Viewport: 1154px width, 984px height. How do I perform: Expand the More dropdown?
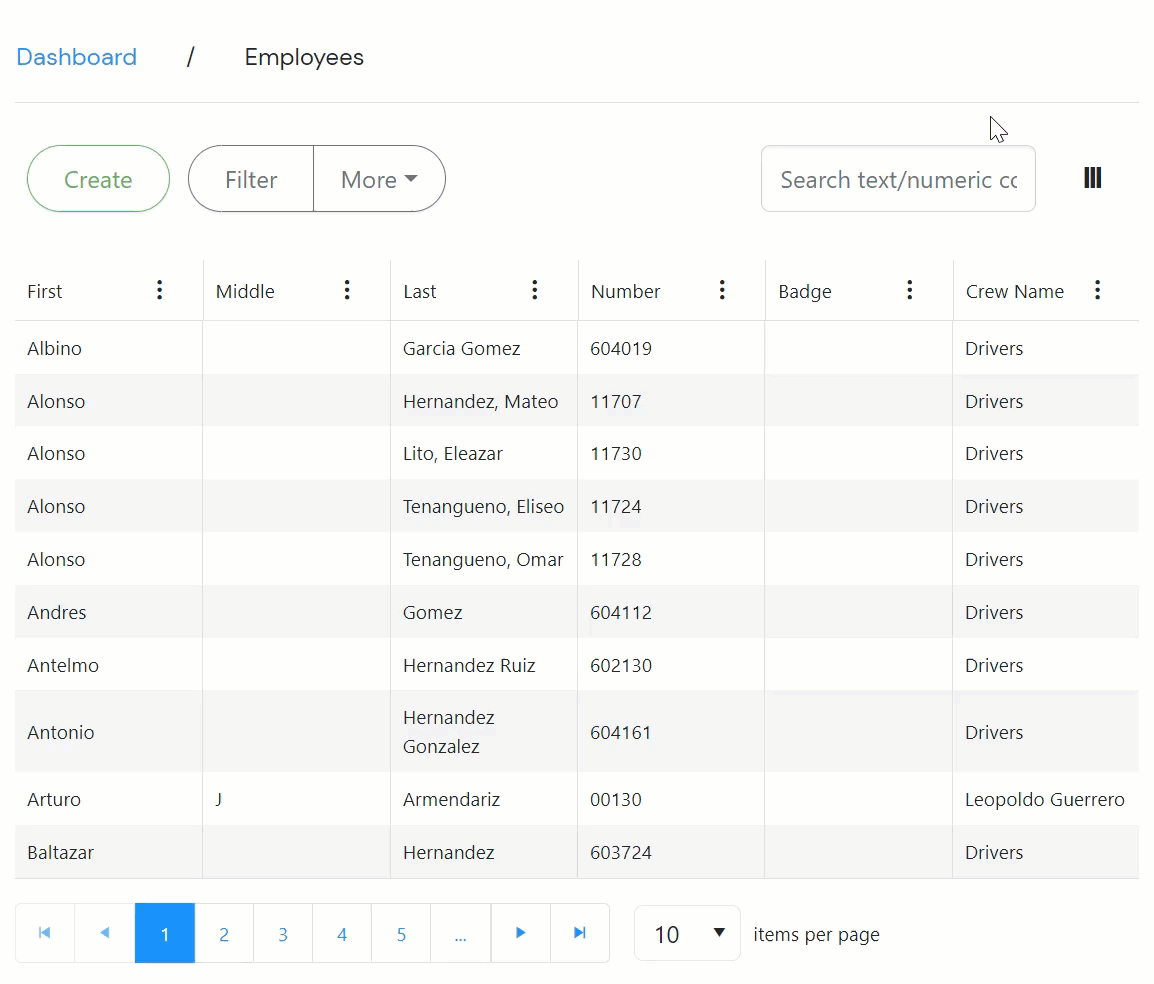(379, 179)
